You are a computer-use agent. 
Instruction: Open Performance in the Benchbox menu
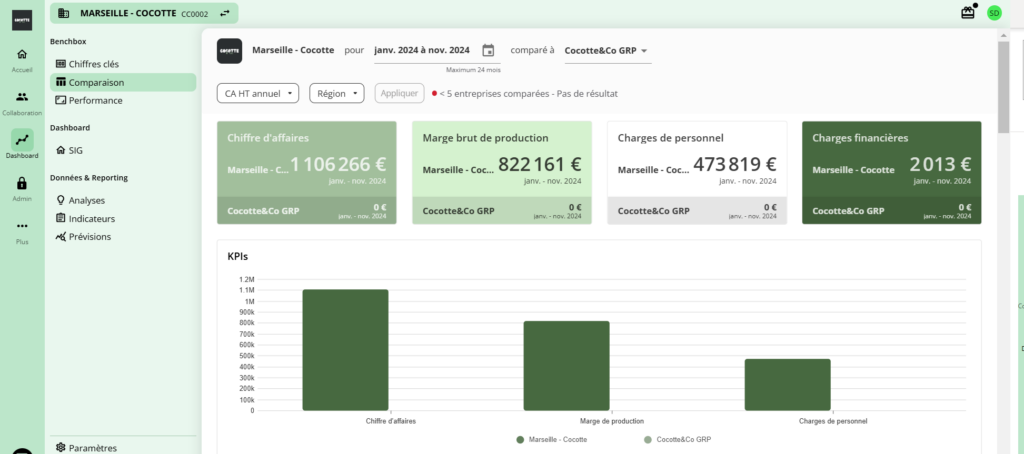(95, 100)
